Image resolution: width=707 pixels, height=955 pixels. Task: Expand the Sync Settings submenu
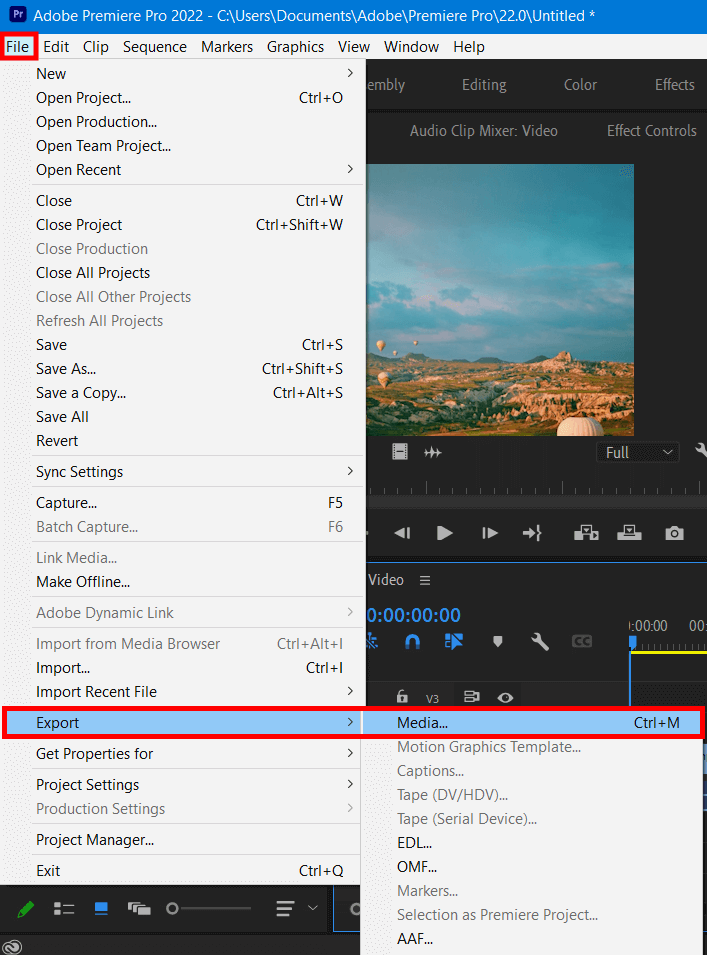pyautogui.click(x=183, y=472)
